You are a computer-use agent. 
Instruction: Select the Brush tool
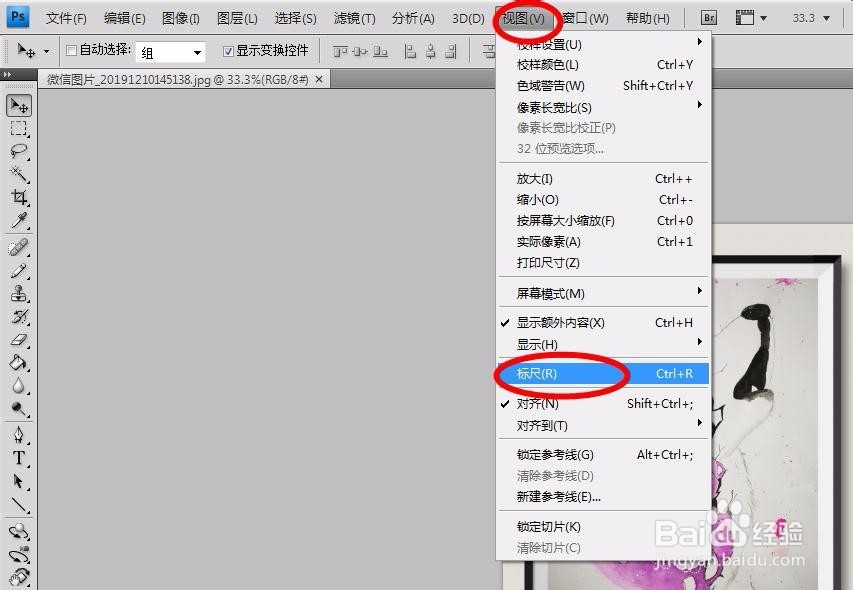(x=19, y=270)
